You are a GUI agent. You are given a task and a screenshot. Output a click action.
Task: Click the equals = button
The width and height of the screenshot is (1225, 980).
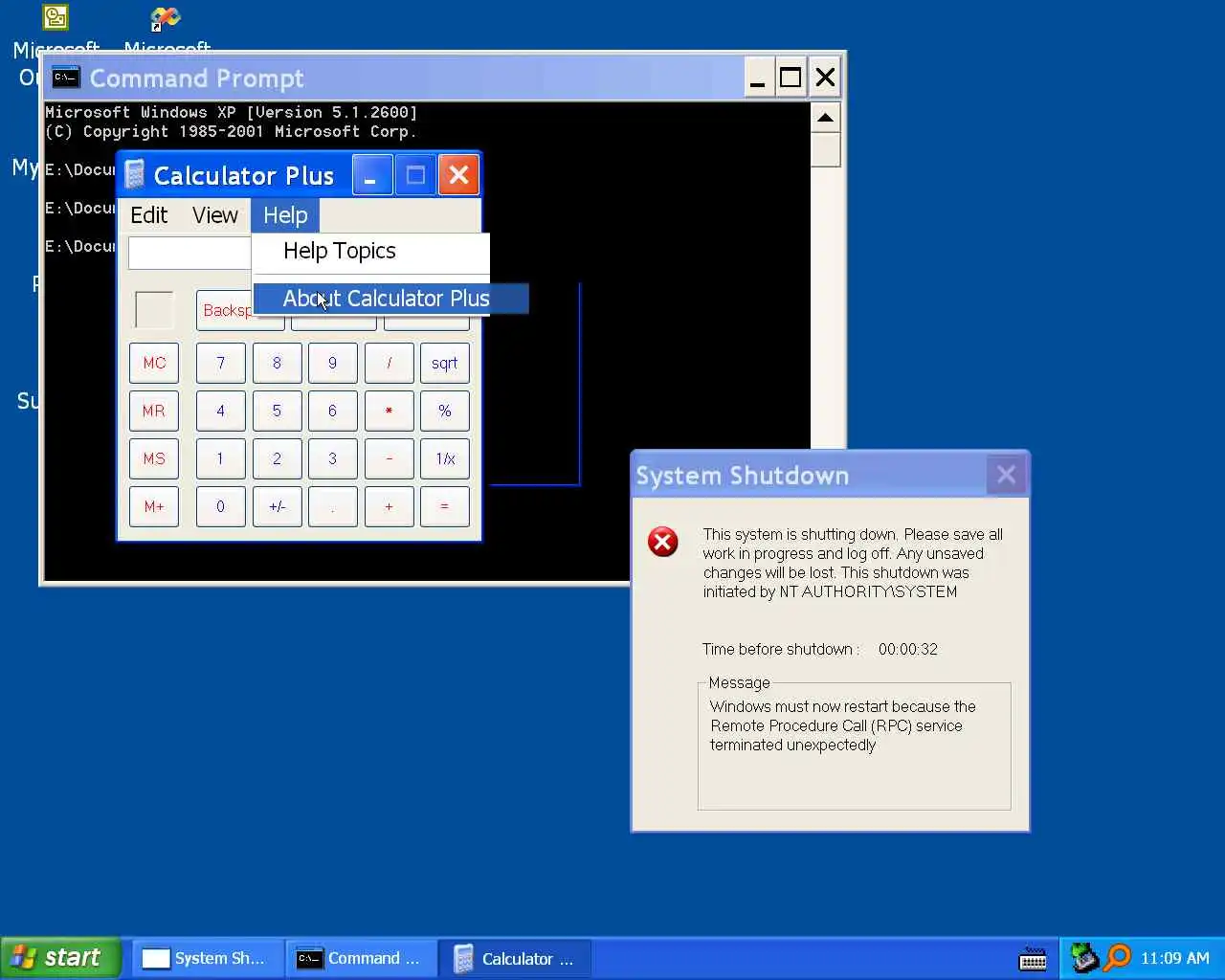point(444,506)
